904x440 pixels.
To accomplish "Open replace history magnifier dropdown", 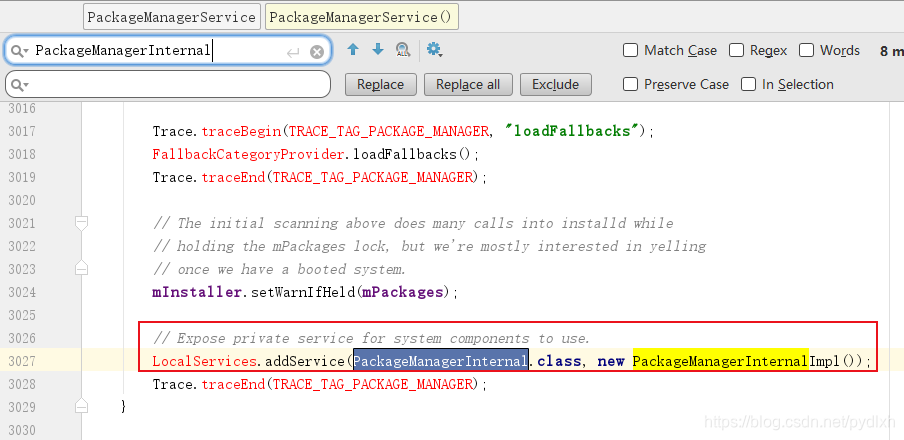I will (x=18, y=85).
